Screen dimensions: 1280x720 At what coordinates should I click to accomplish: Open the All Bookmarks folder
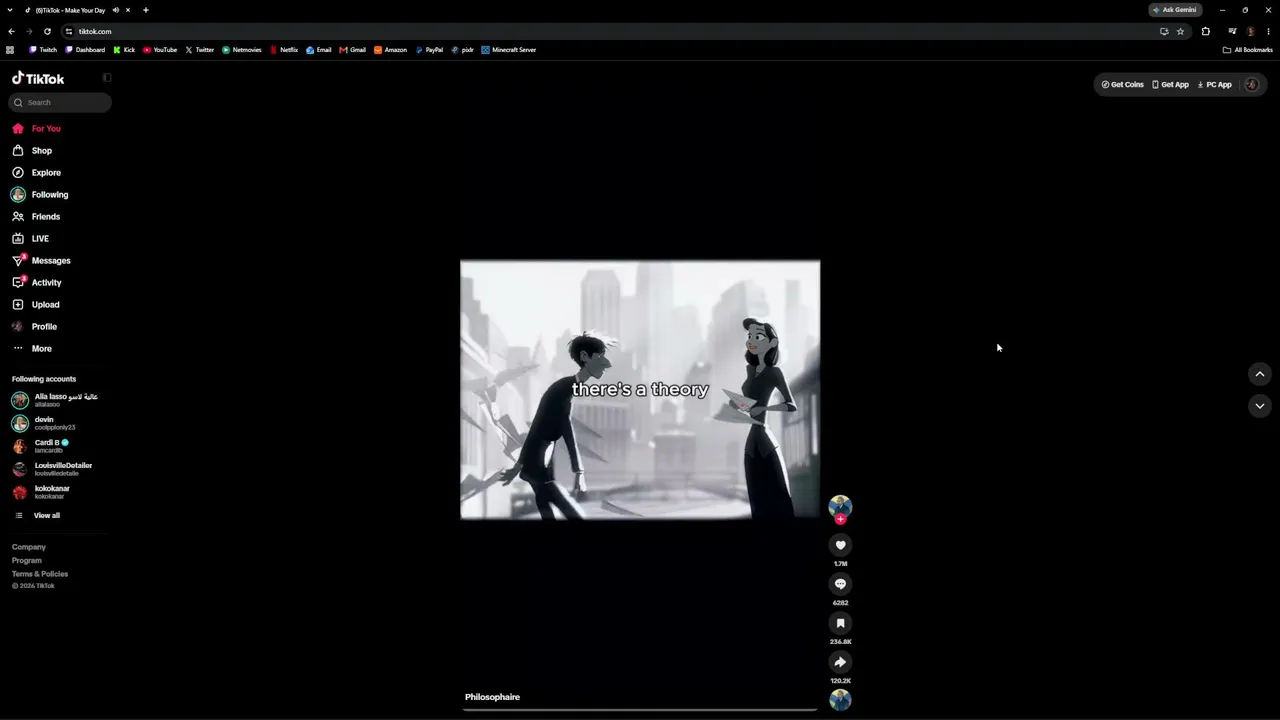point(1248,50)
